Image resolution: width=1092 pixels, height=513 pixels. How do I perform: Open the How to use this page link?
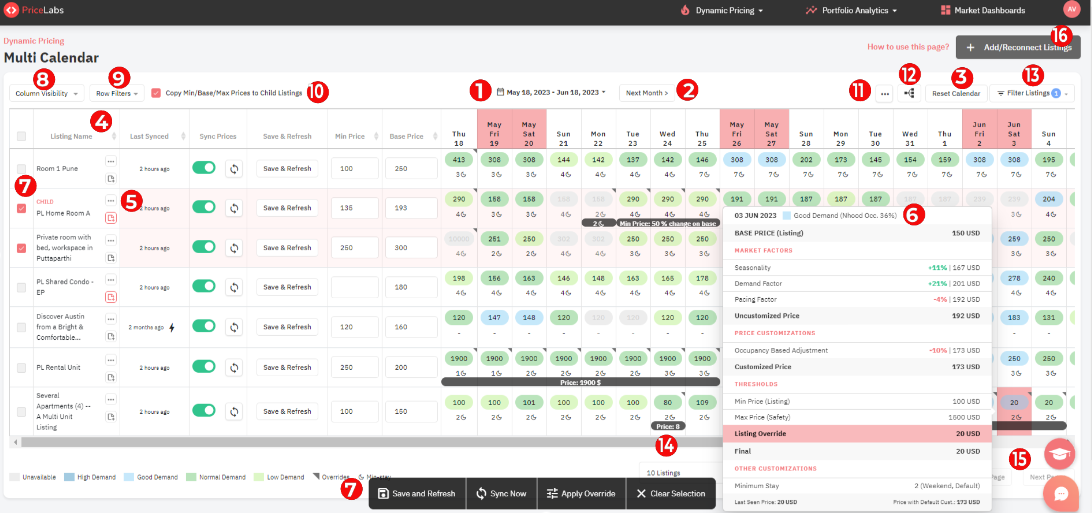[908, 47]
